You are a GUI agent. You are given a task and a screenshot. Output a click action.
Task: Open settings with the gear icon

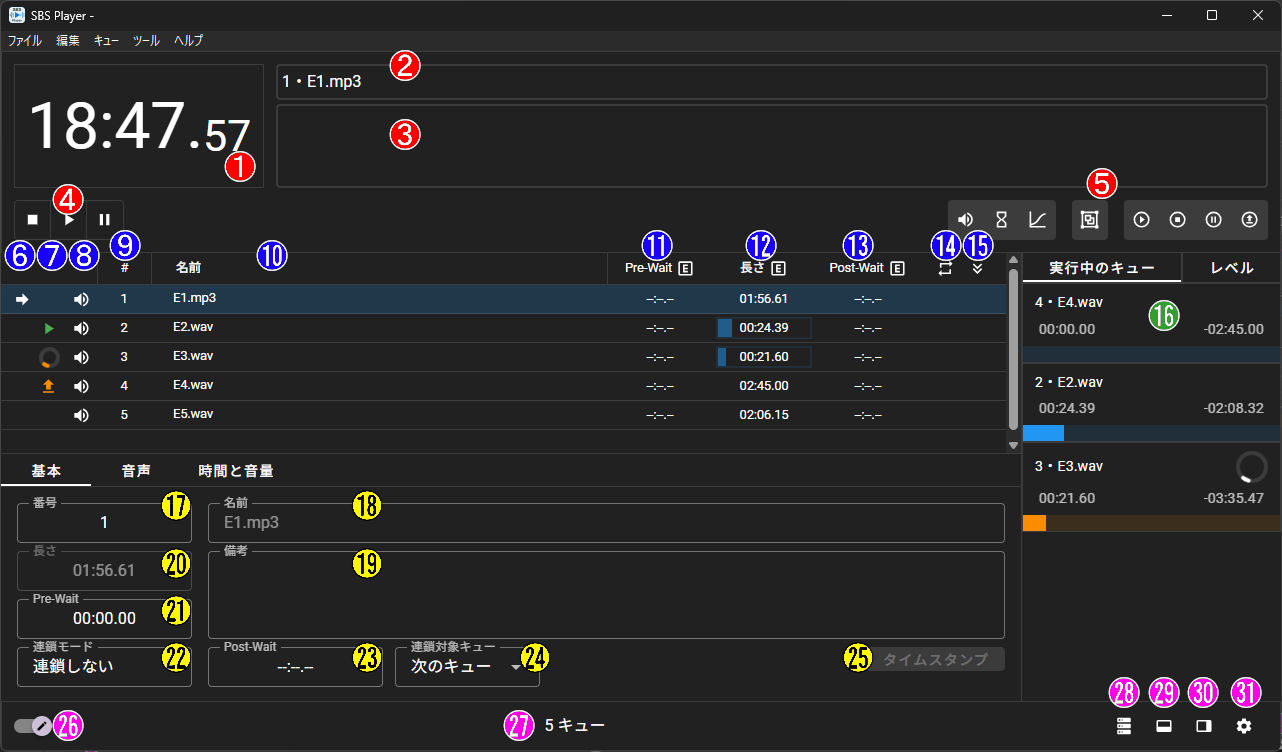pyautogui.click(x=1244, y=726)
